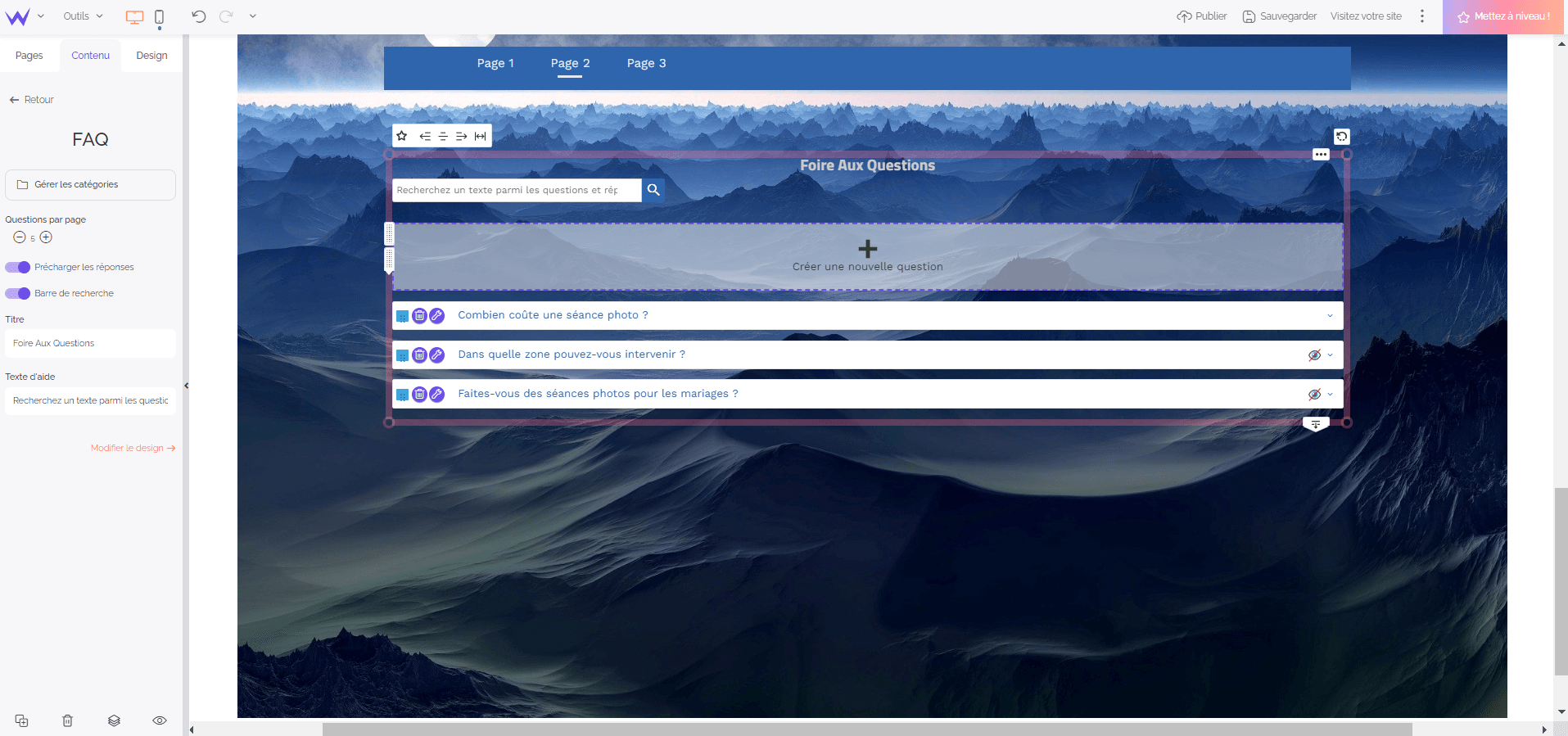
Task: Click the magnifier search button in FAQ
Action: pyautogui.click(x=653, y=190)
